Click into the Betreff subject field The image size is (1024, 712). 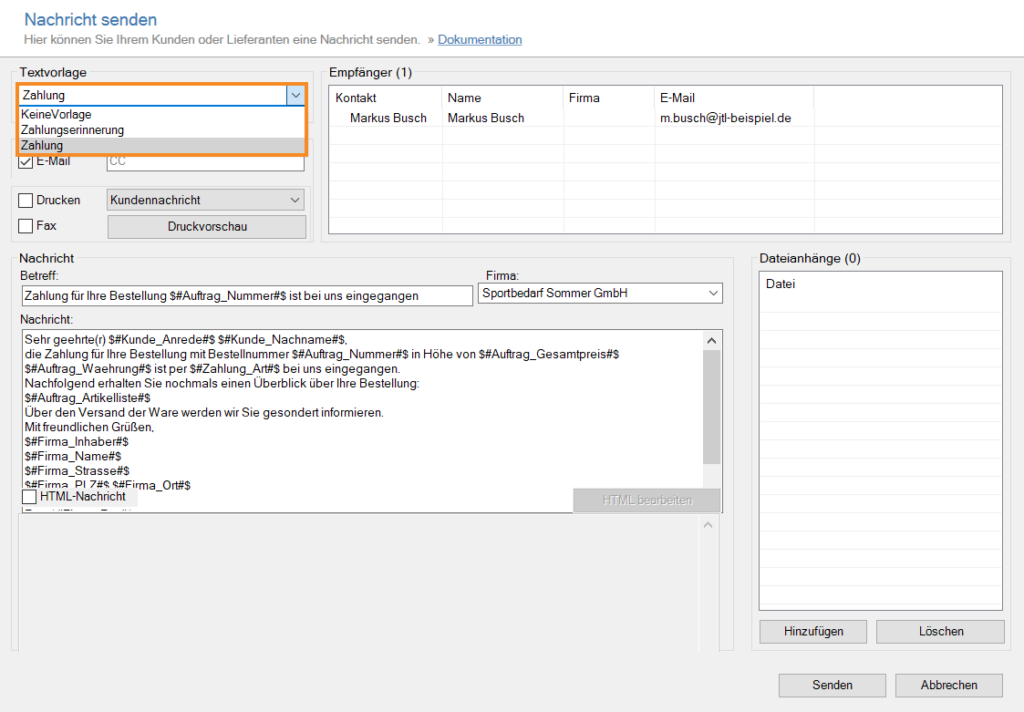246,296
